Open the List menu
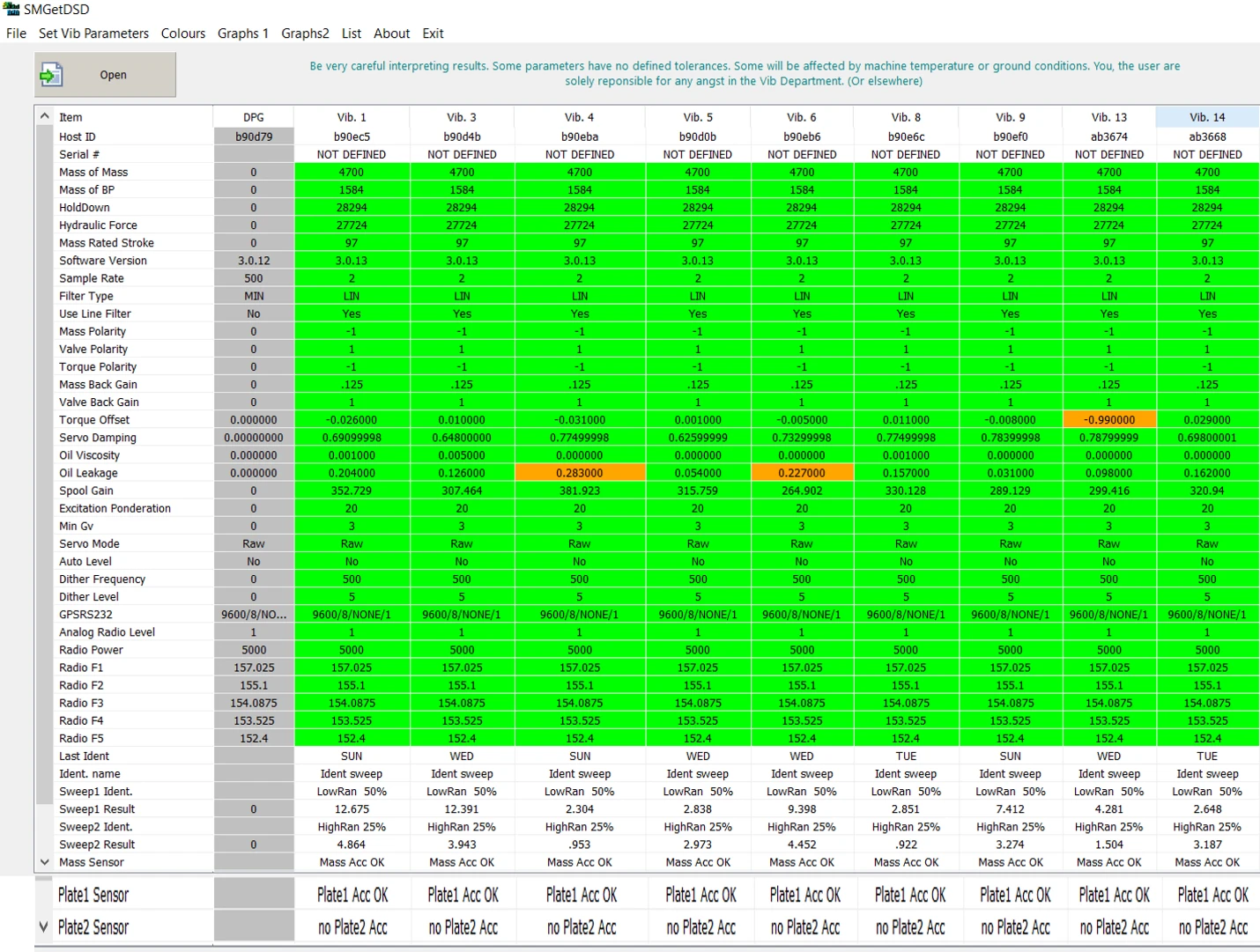 (352, 33)
